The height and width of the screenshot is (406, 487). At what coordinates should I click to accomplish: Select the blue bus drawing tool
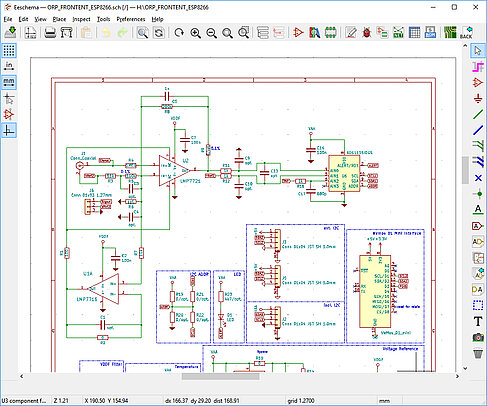coord(478,130)
